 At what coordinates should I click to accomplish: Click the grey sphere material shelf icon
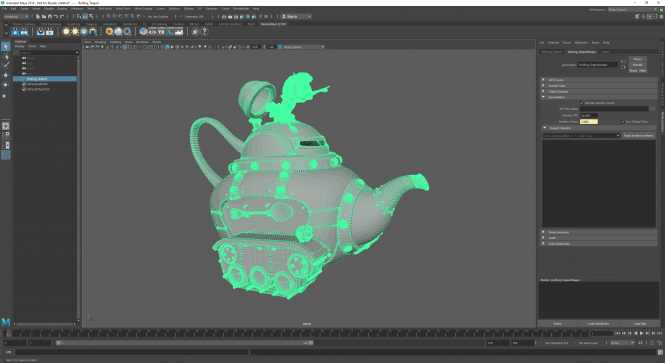pos(118,31)
